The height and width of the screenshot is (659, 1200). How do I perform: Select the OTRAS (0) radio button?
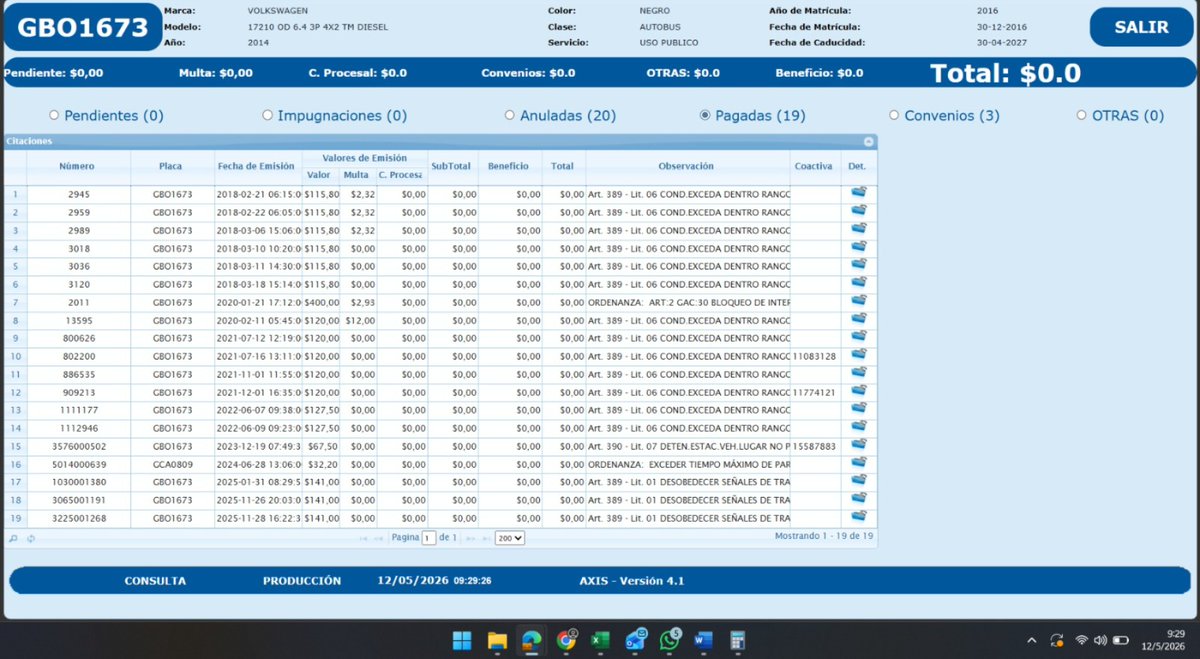coord(1082,115)
